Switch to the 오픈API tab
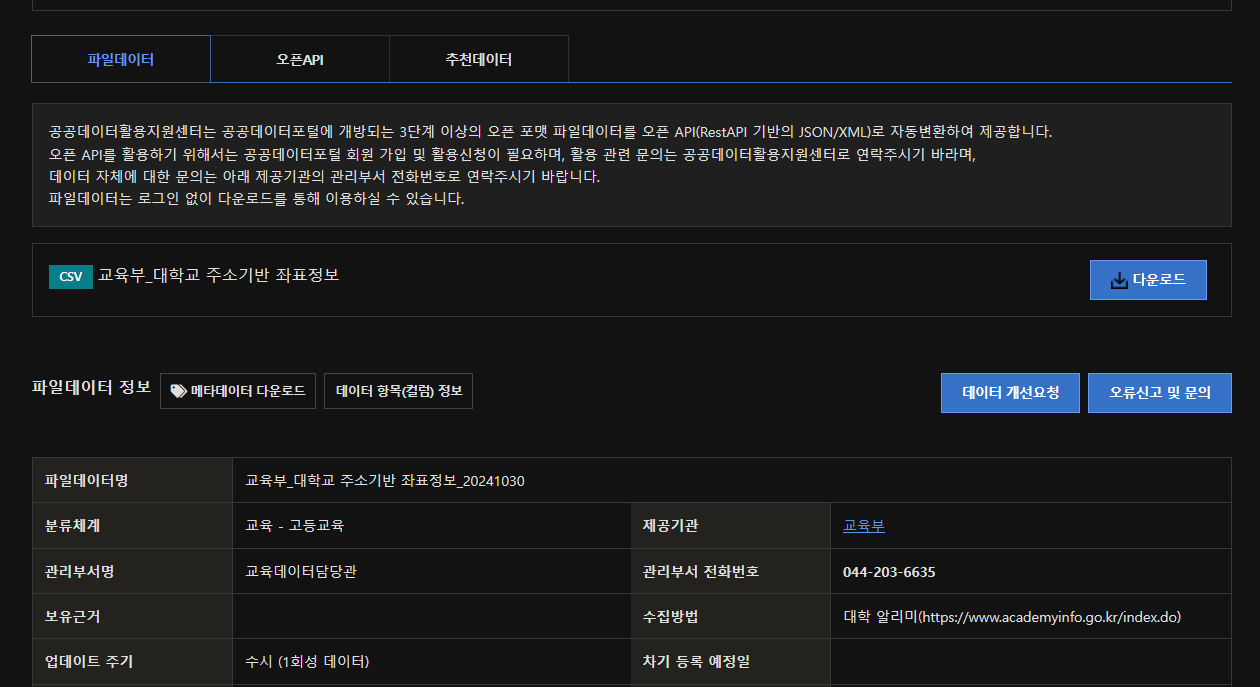 click(x=300, y=59)
